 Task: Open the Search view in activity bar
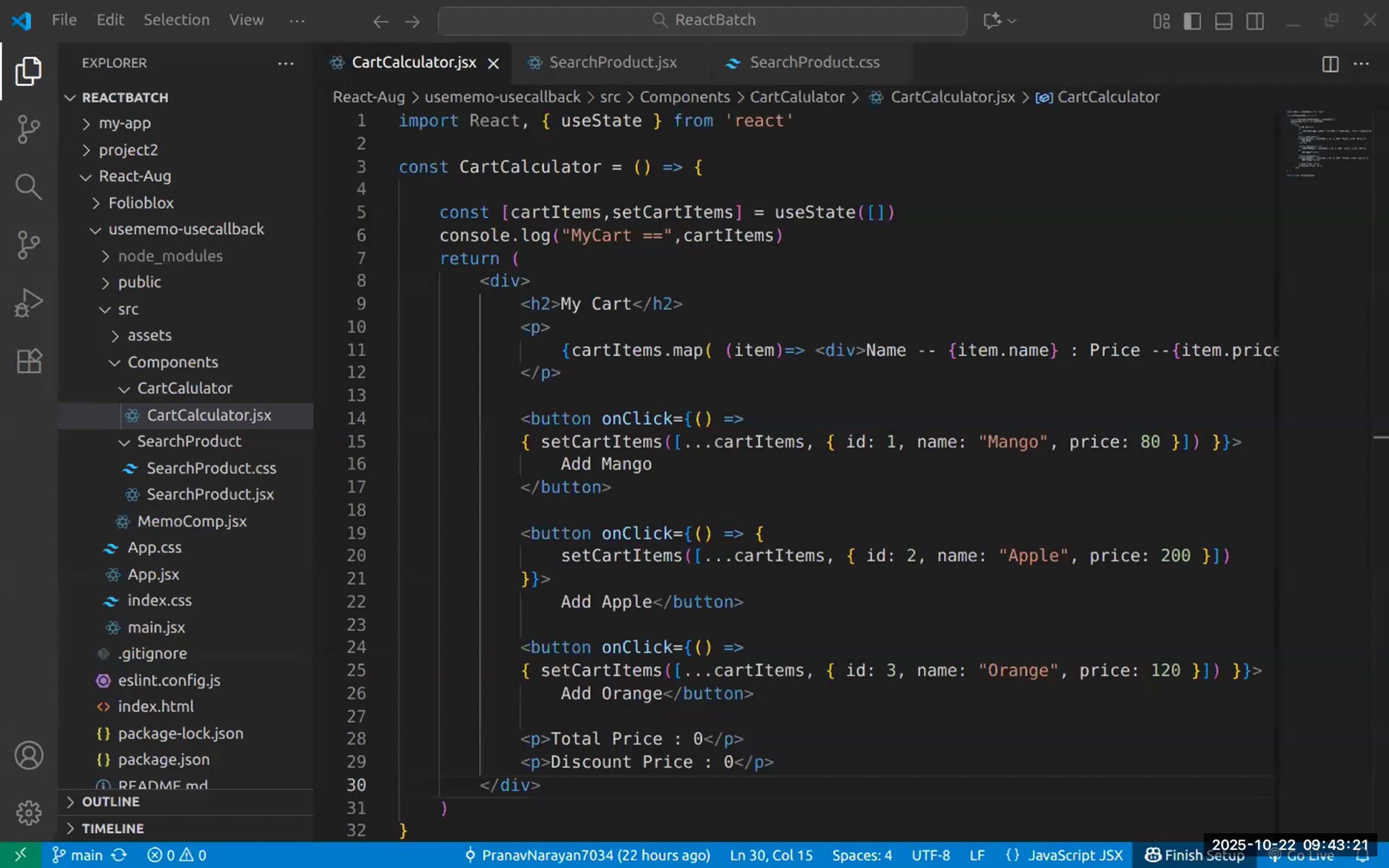pyautogui.click(x=28, y=187)
